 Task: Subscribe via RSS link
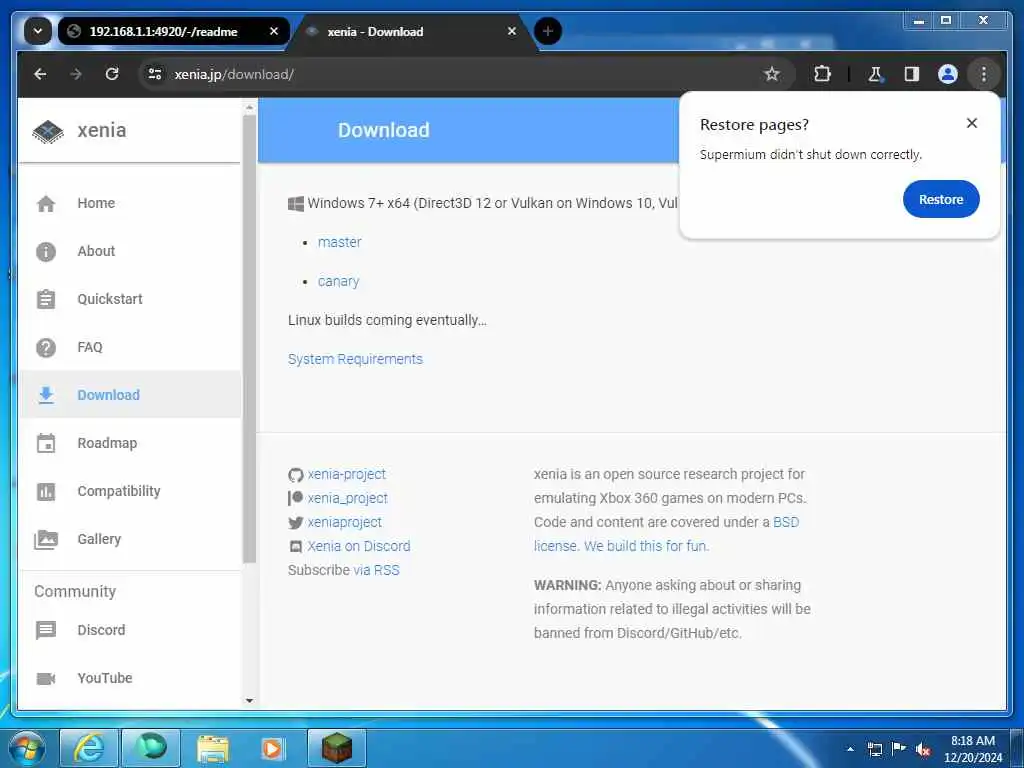[376, 570]
